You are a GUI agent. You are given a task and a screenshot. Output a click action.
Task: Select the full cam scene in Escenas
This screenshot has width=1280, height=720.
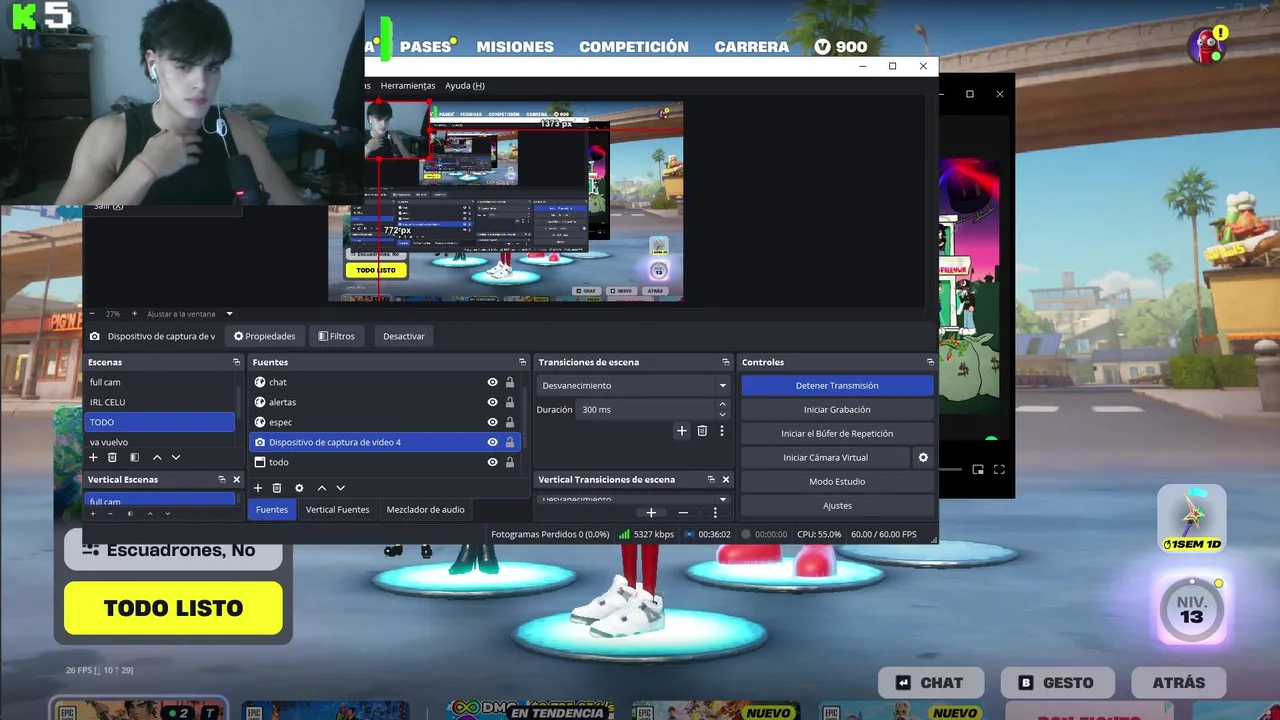(x=160, y=382)
